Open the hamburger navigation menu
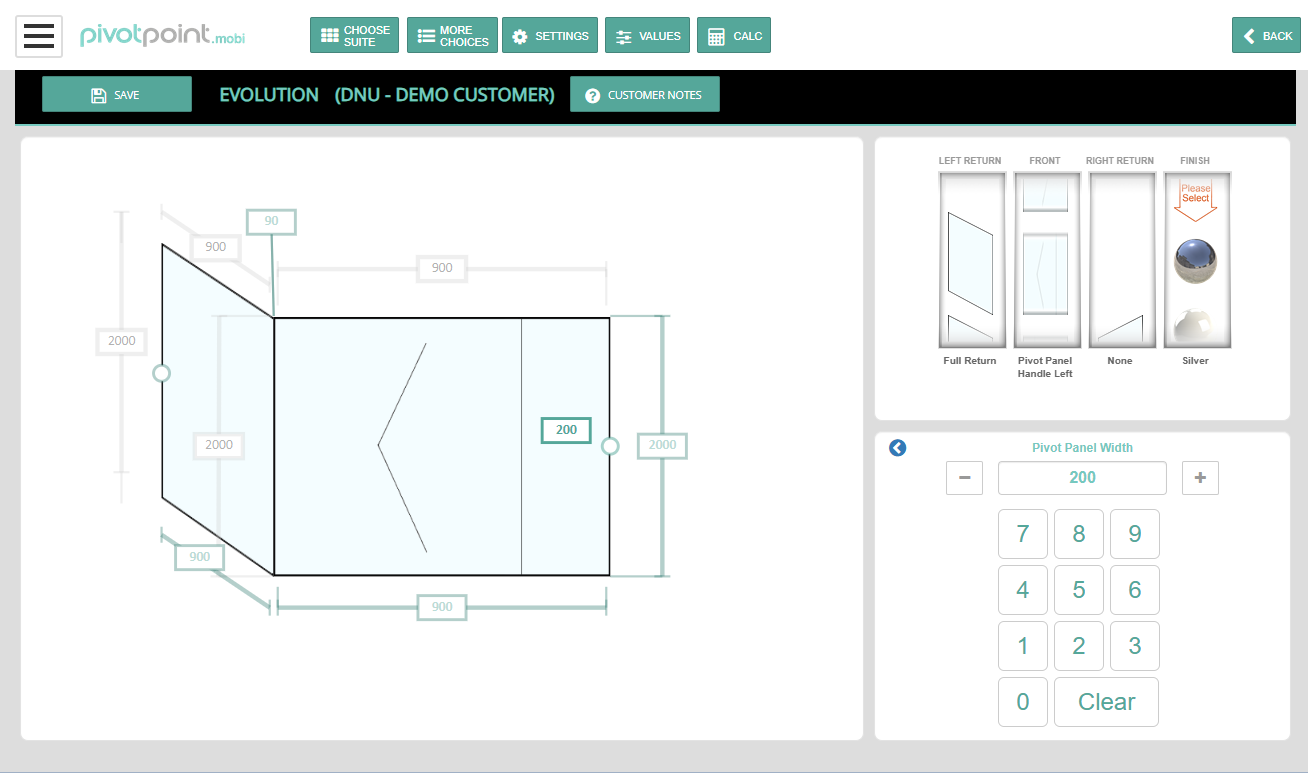 [39, 35]
